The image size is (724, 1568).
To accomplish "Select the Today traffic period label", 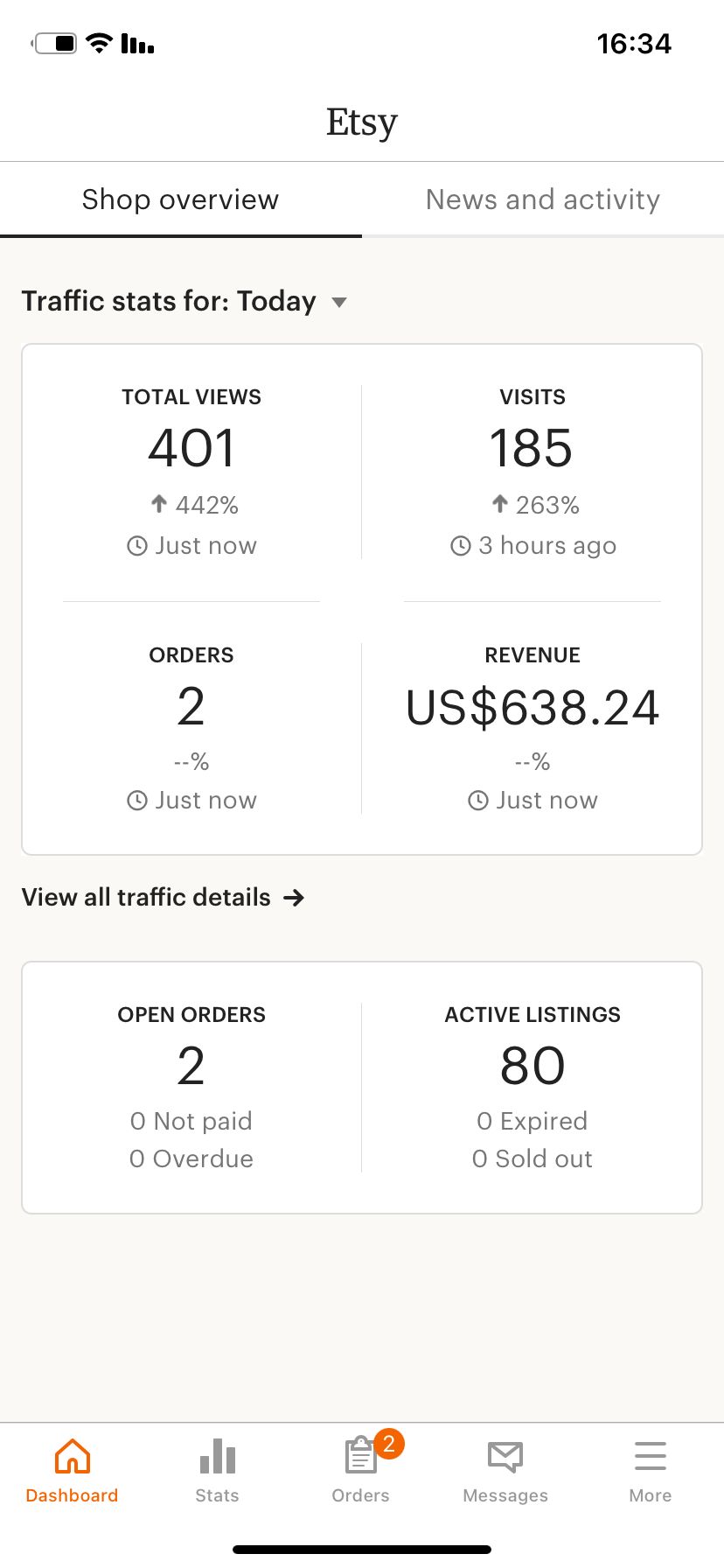I will pos(276,301).
